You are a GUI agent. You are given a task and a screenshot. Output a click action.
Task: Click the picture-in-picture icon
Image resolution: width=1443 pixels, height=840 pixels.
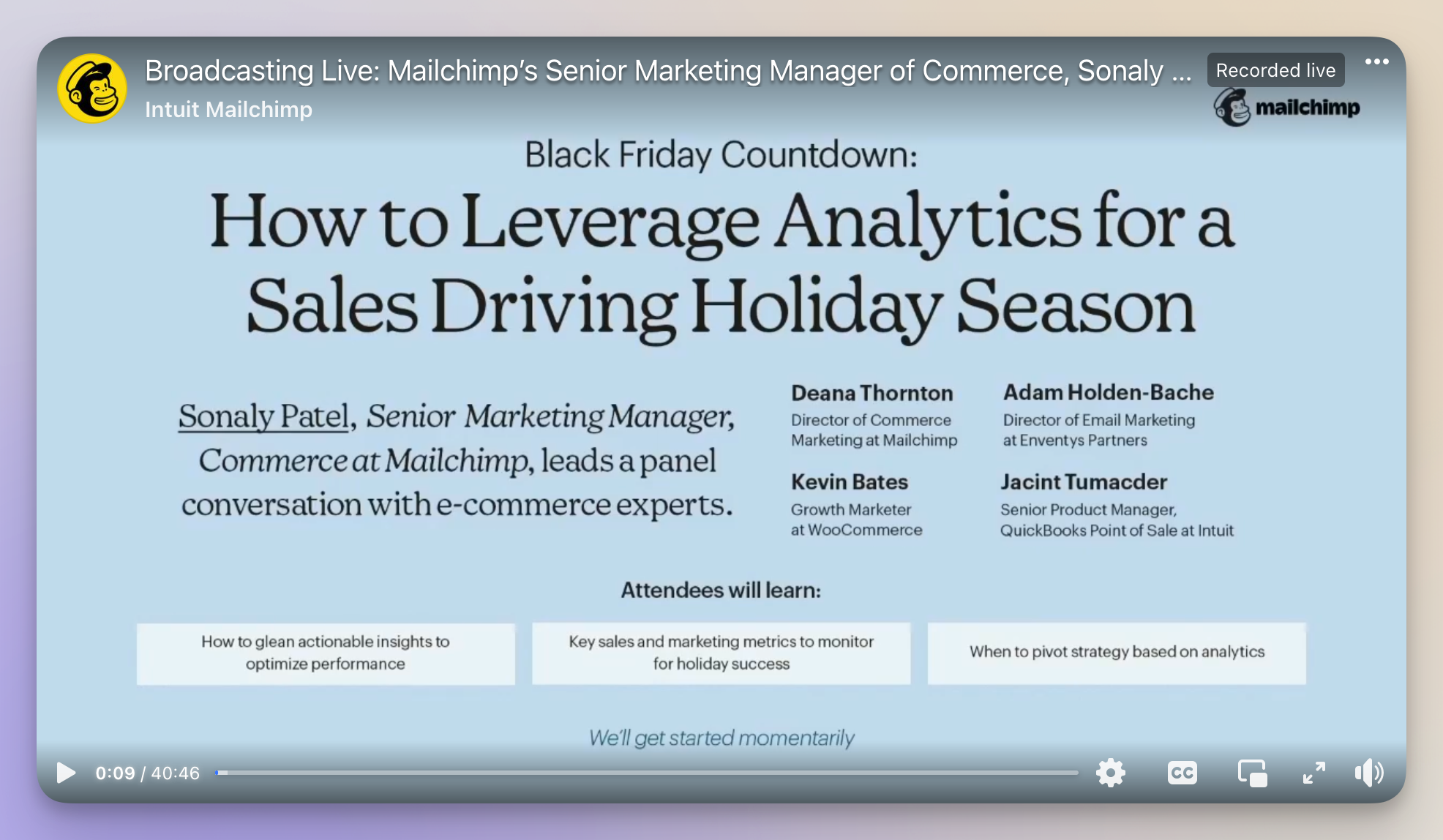tap(1252, 772)
